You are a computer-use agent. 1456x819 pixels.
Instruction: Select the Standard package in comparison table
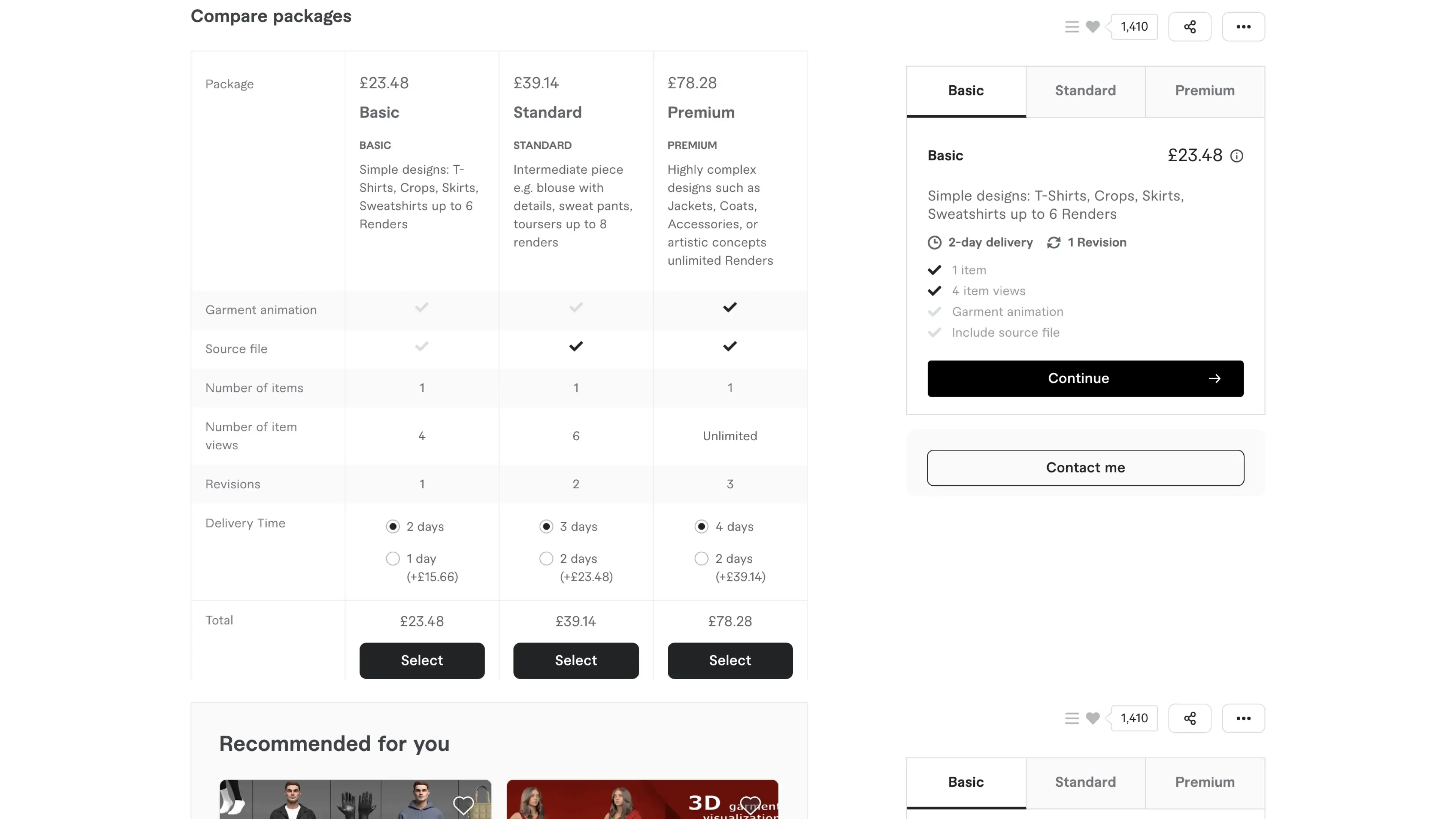[x=576, y=660]
